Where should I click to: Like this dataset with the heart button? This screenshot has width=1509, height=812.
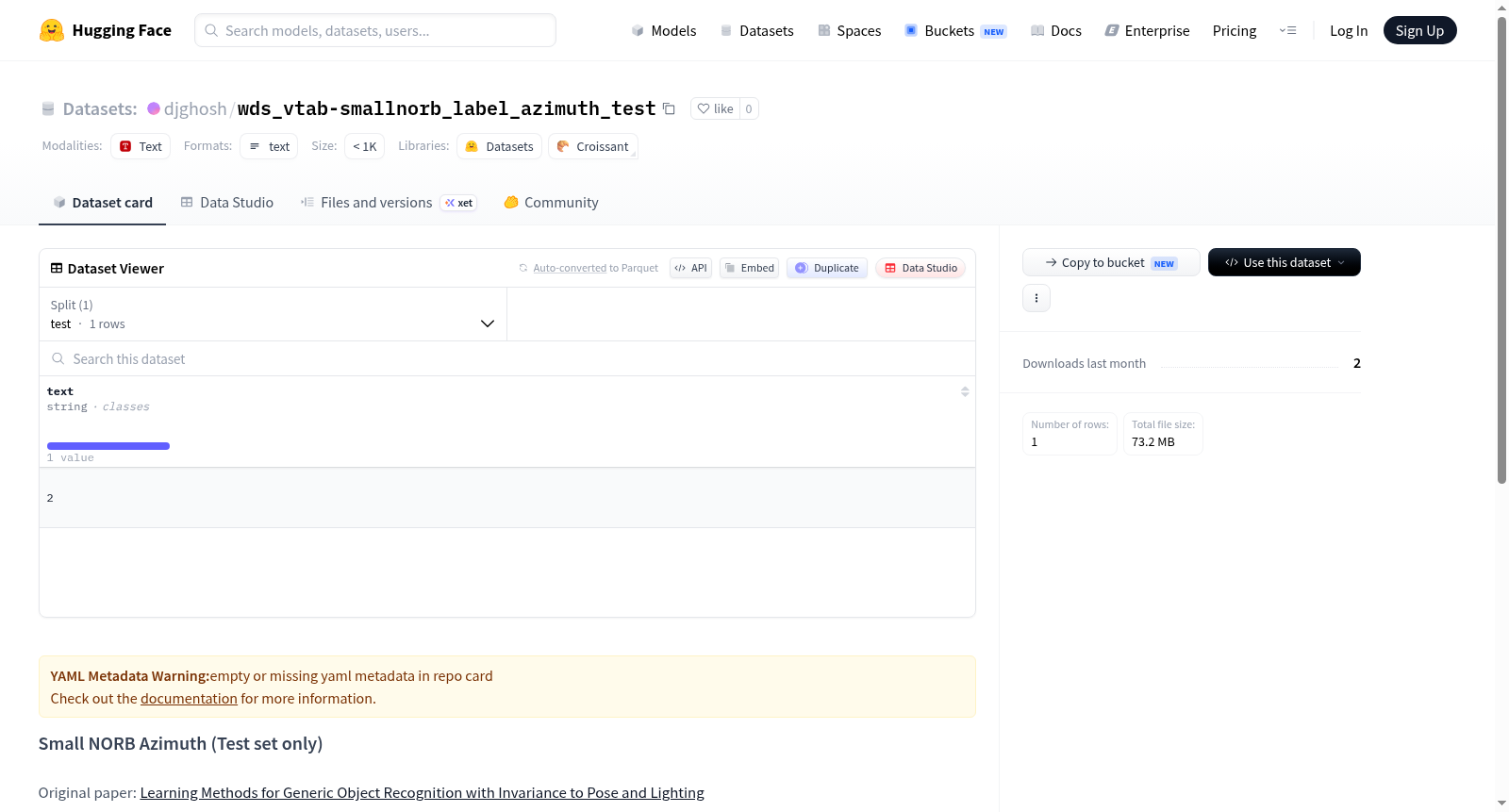pyautogui.click(x=715, y=108)
